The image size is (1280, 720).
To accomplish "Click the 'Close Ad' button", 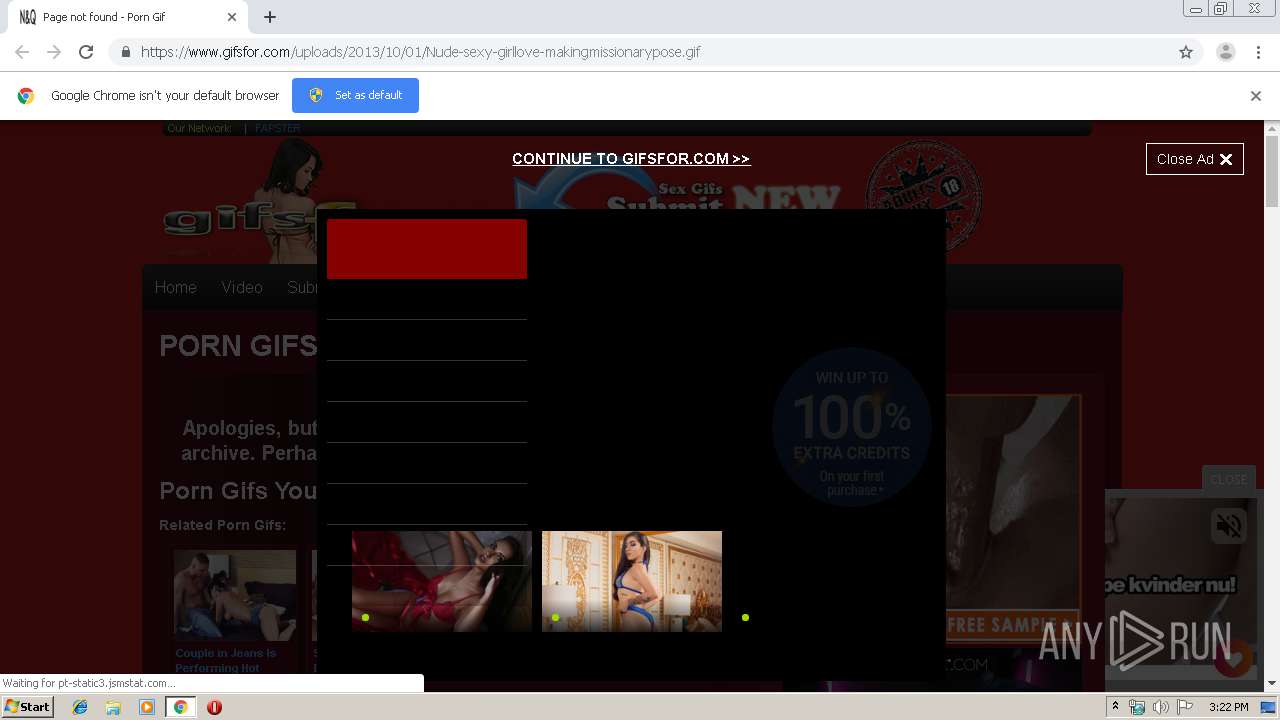I will (x=1195, y=159).
